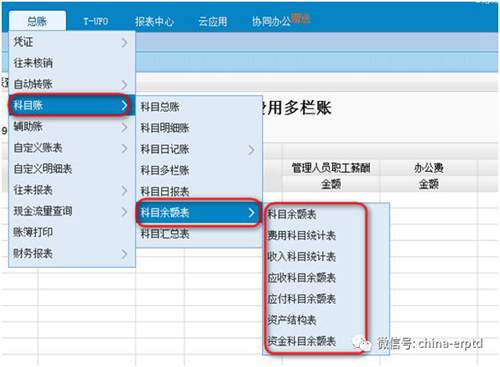
Task: Open the 总账 tab
Action: [x=37, y=21]
